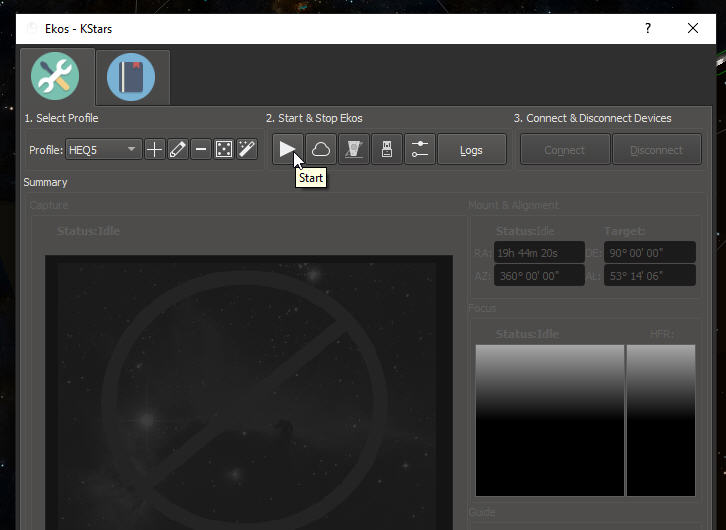Open the window help question mark
This screenshot has width=726, height=530.
tap(648, 28)
